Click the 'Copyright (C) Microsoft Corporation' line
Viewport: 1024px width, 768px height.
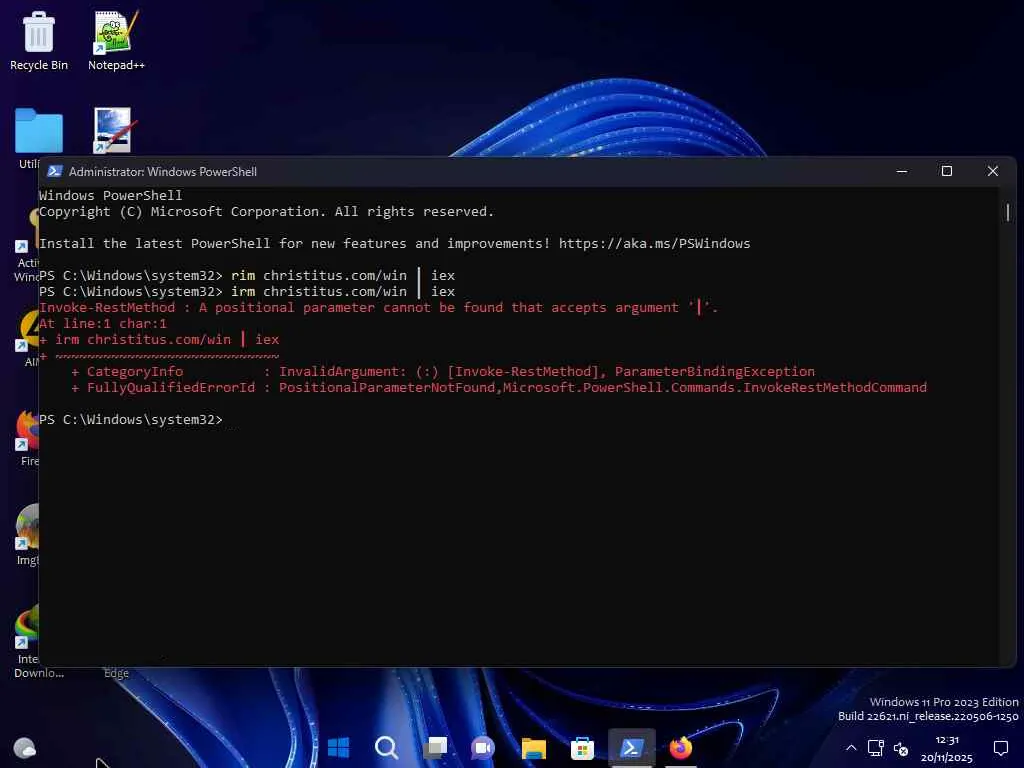click(x=266, y=212)
